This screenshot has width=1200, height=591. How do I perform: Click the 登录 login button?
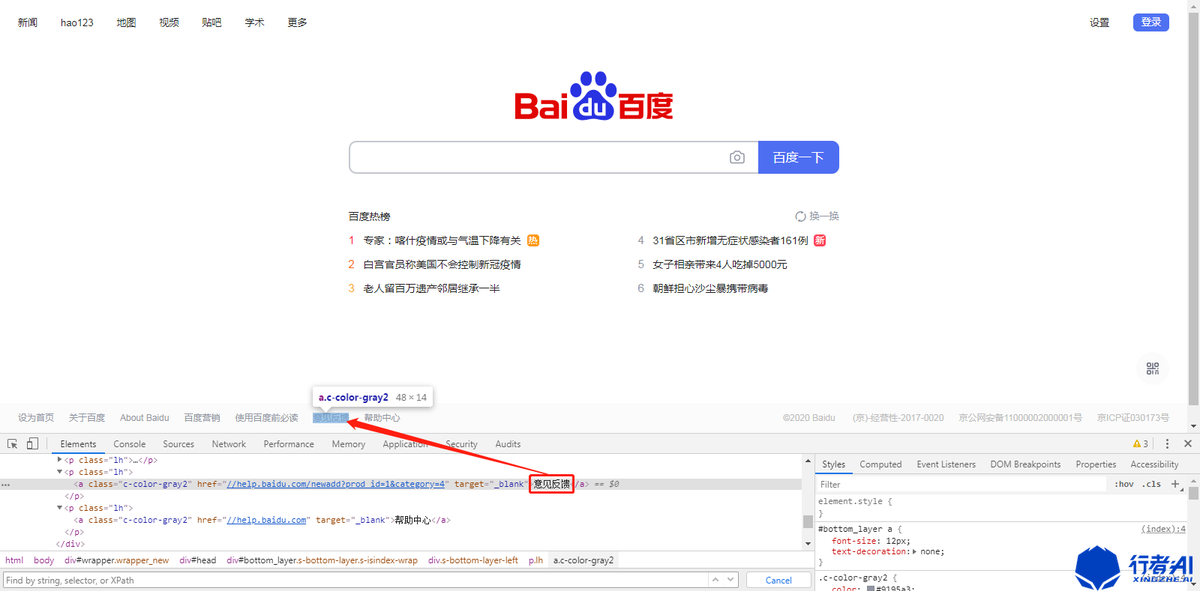coord(1151,22)
